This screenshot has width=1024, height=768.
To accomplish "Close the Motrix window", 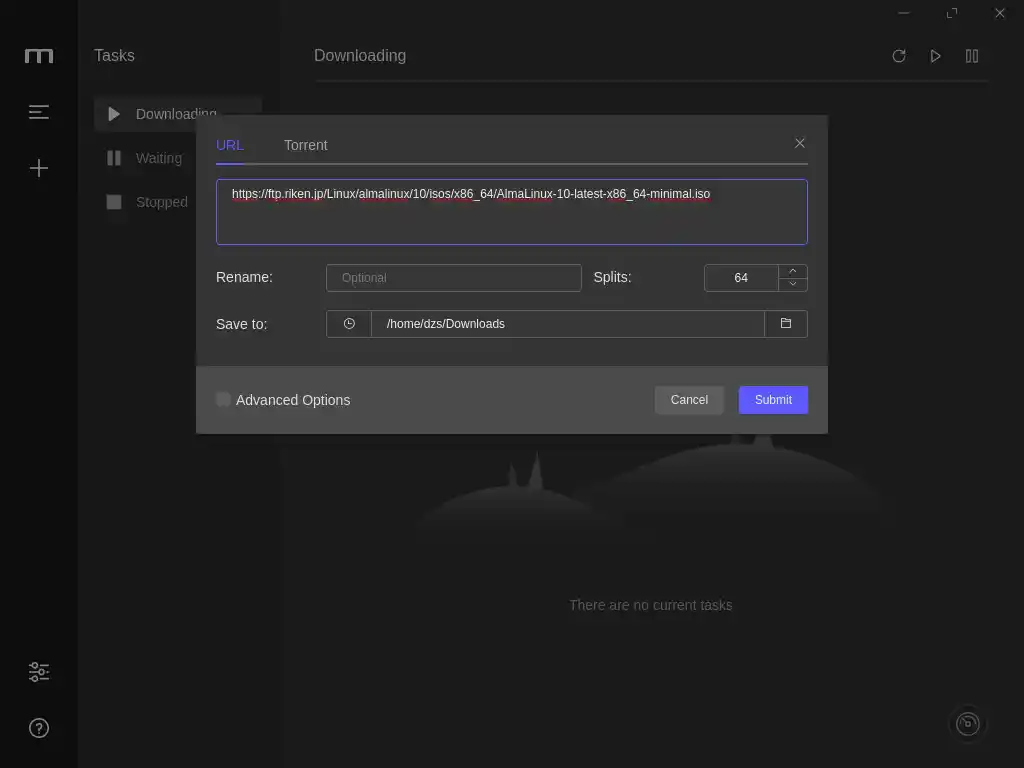I will pyautogui.click(x=1000, y=13).
